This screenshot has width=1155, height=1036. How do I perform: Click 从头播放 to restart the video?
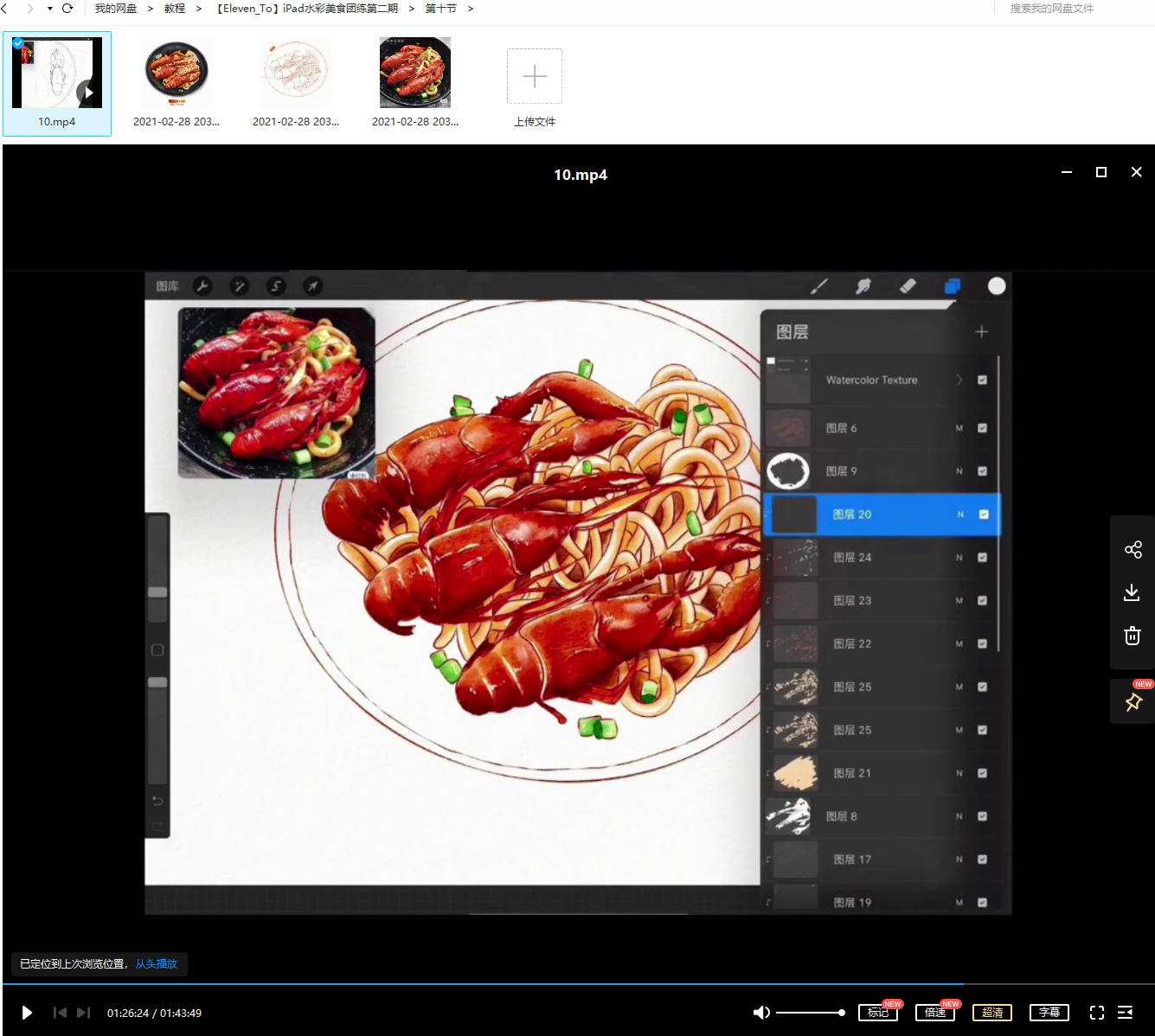coord(156,963)
